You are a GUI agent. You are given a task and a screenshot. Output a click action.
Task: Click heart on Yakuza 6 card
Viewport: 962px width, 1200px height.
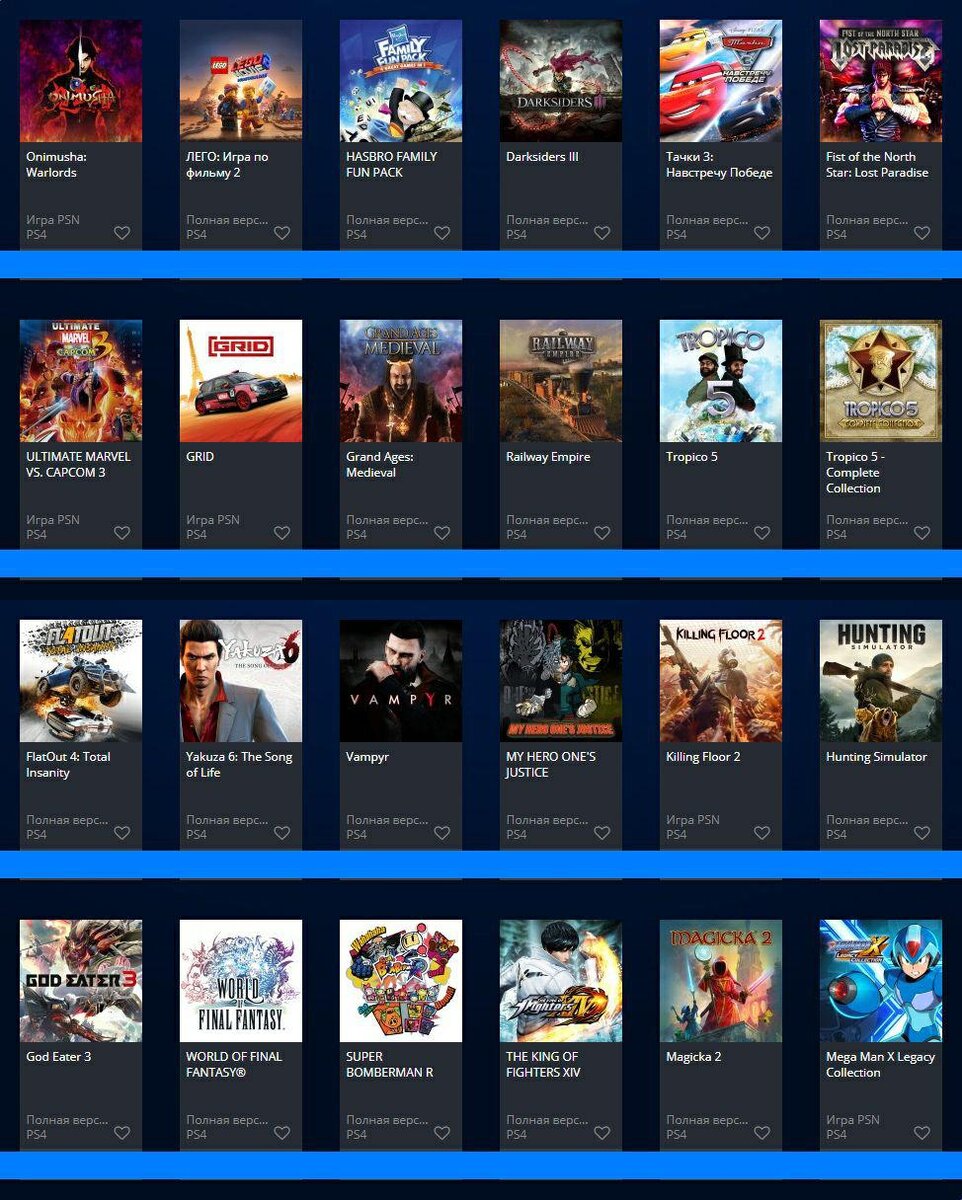tap(282, 833)
